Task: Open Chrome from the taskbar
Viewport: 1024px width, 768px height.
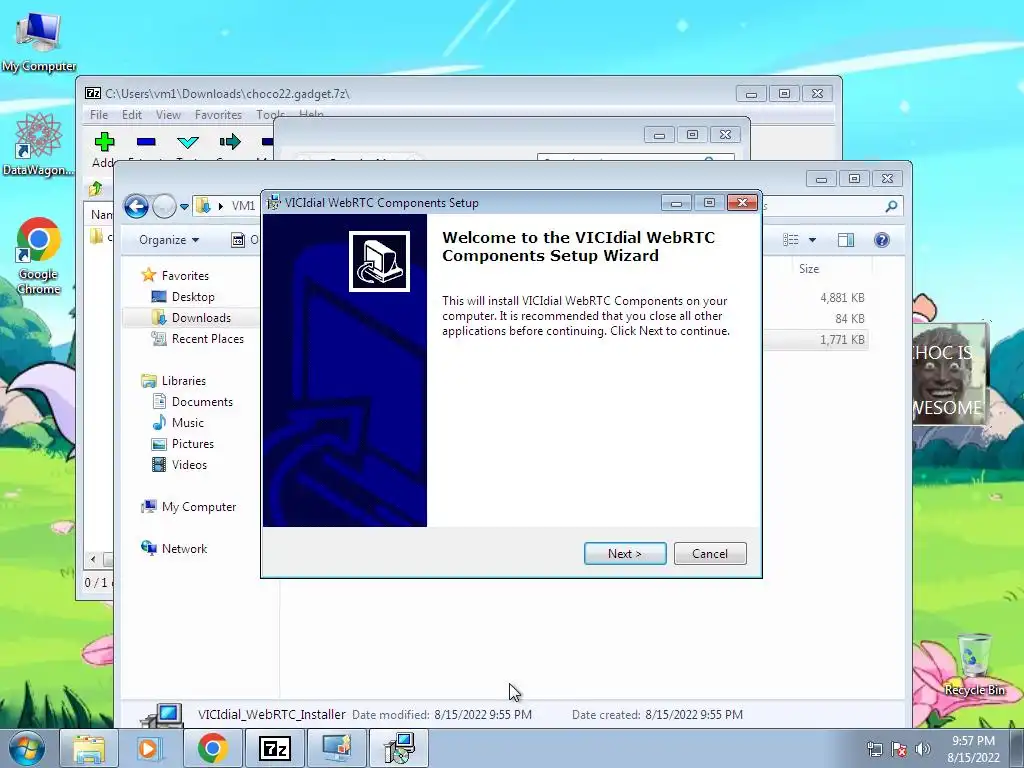Action: 213,748
